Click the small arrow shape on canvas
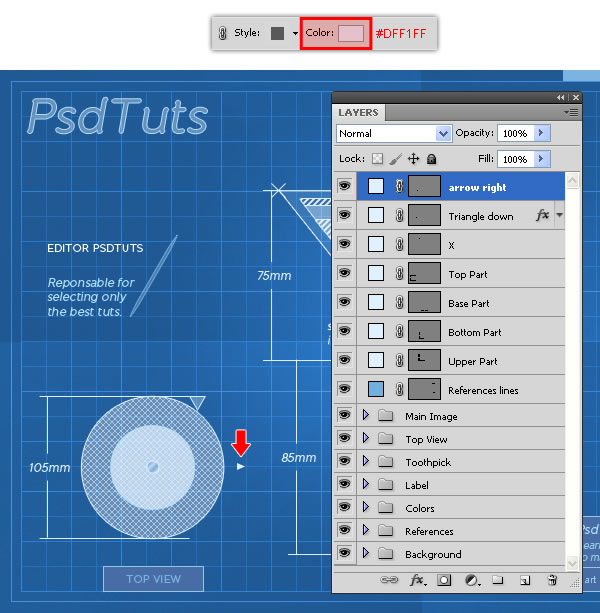This screenshot has height=613, width=600. tap(241, 466)
